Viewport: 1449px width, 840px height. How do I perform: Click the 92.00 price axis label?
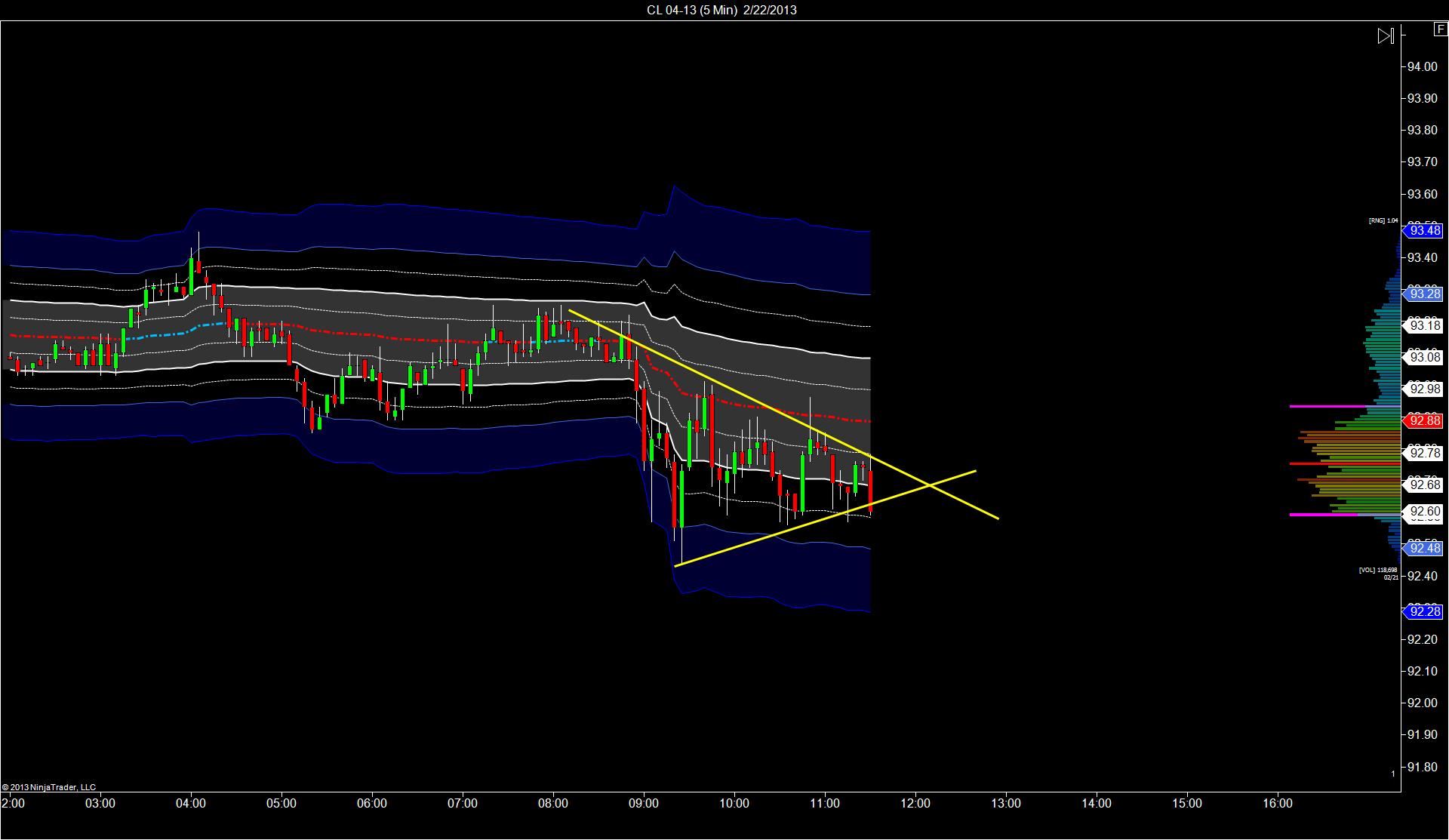(1423, 703)
